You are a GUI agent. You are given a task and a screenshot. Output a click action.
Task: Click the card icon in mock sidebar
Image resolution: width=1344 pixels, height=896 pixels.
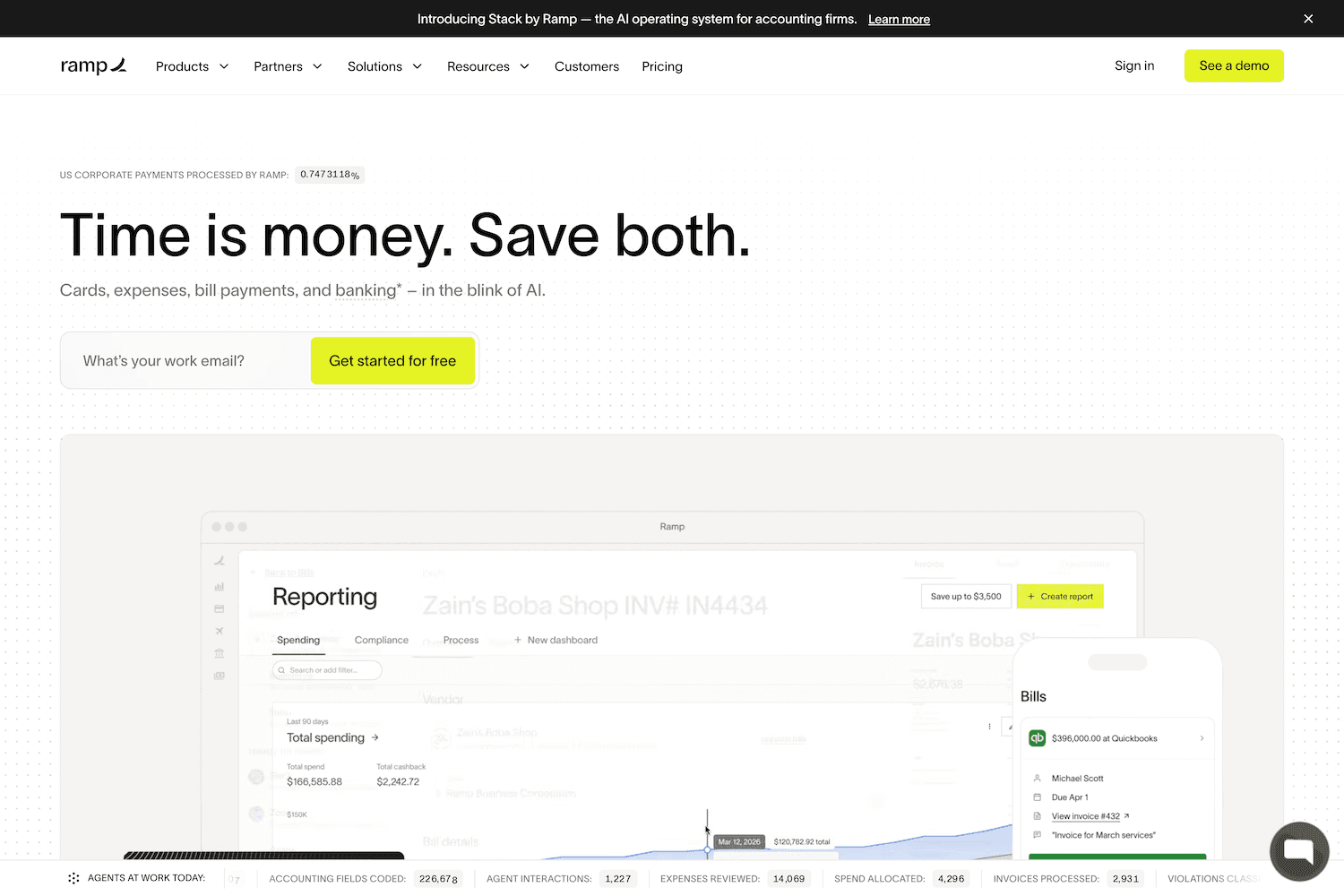point(220,609)
